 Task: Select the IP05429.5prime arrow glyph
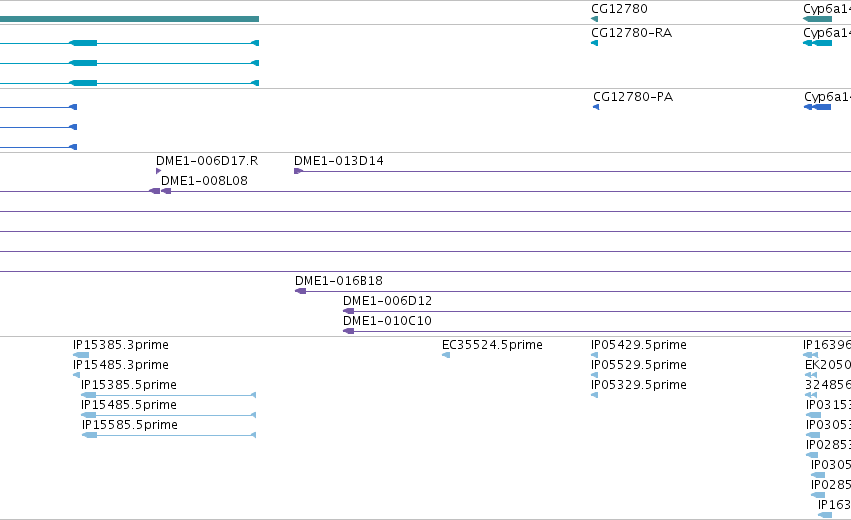click(x=595, y=355)
